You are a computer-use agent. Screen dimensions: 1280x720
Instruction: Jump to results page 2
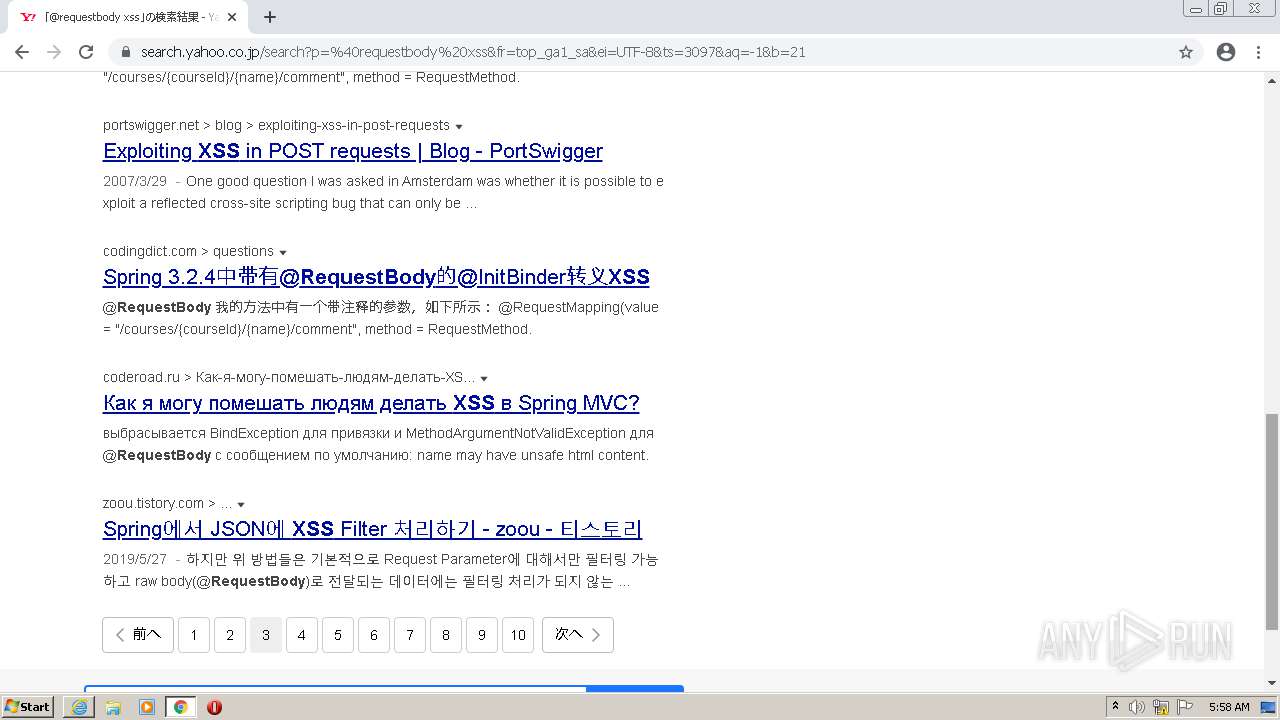tap(230, 635)
